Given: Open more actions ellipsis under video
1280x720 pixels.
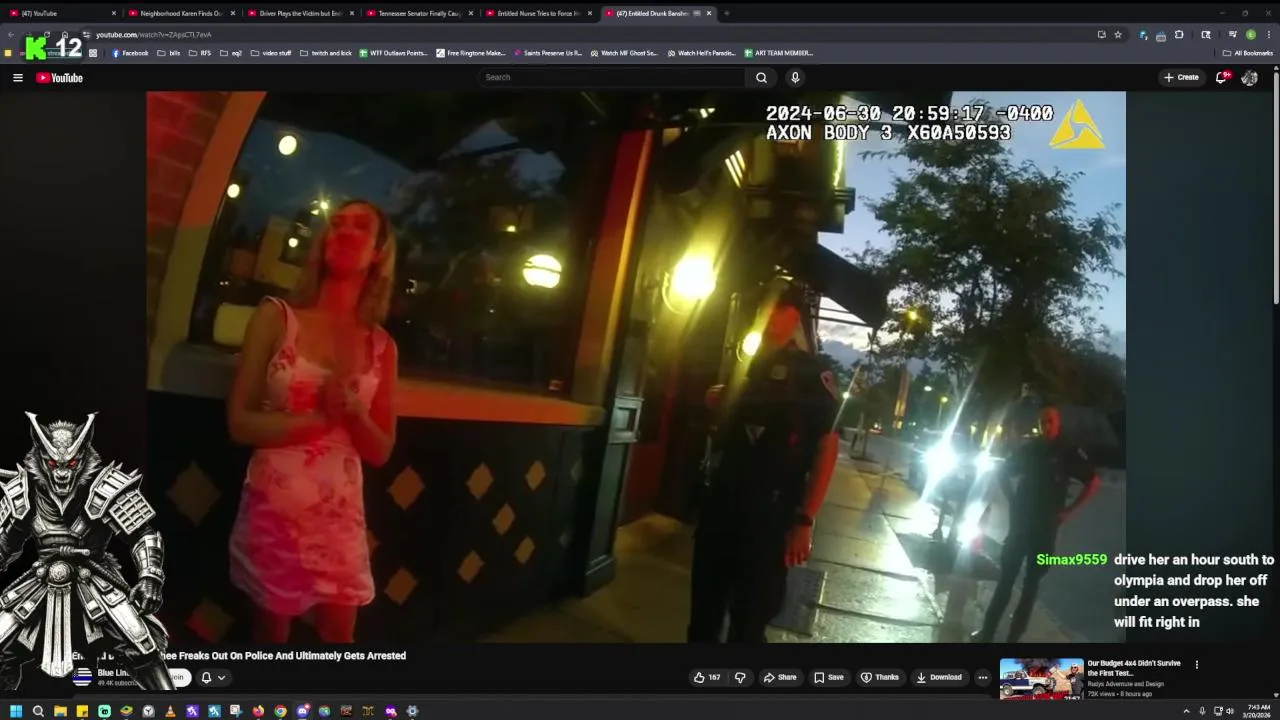Looking at the screenshot, I should pos(983,677).
